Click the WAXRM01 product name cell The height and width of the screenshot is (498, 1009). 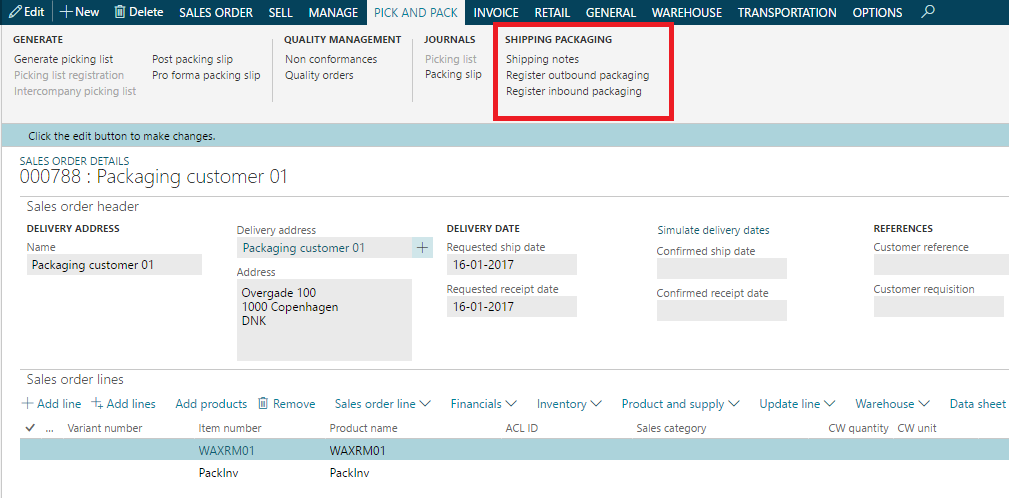point(357,450)
